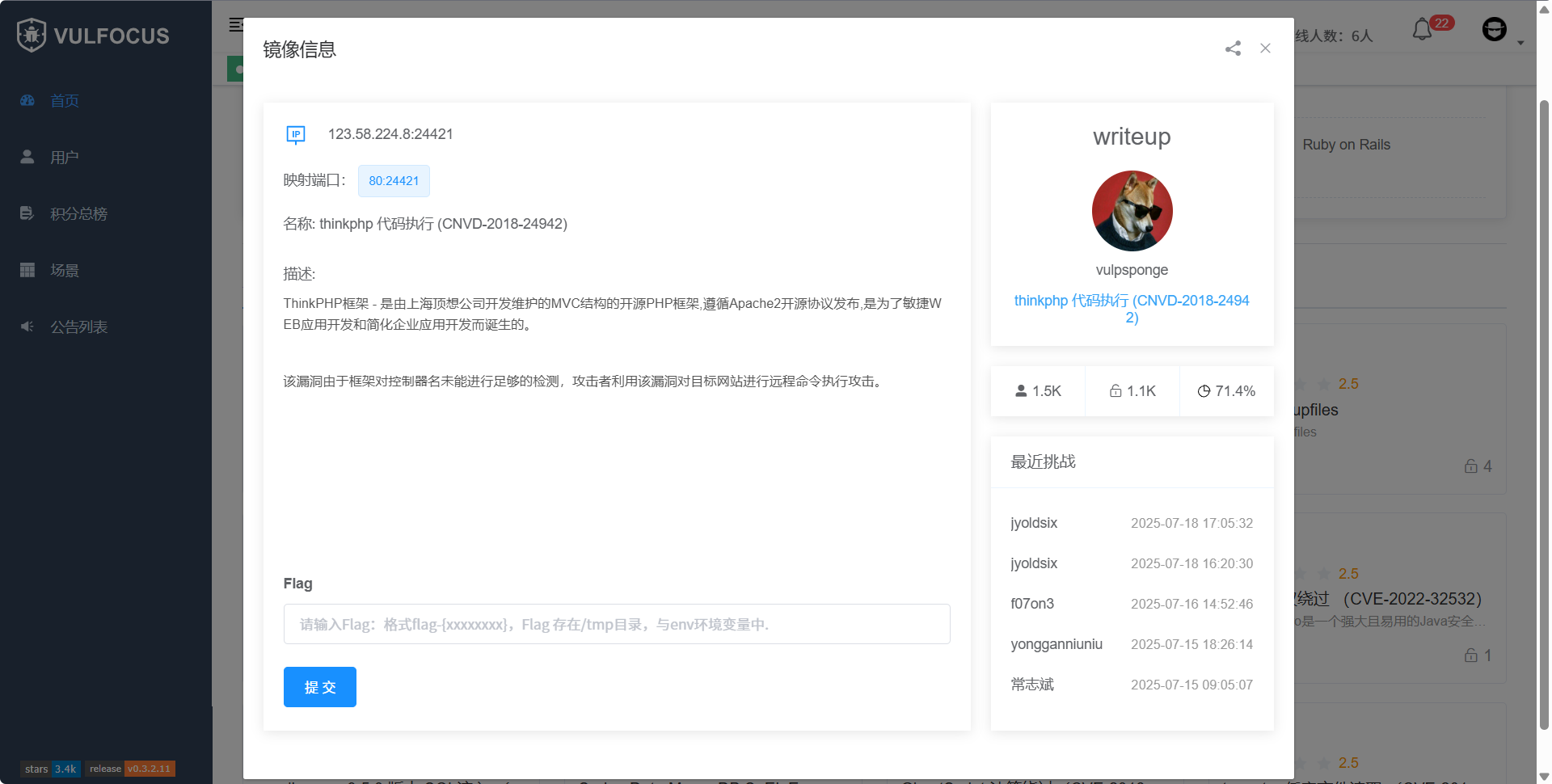Screen dimensions: 1552x784
Task: Click the vulpsponge author name
Action: pos(1132,270)
